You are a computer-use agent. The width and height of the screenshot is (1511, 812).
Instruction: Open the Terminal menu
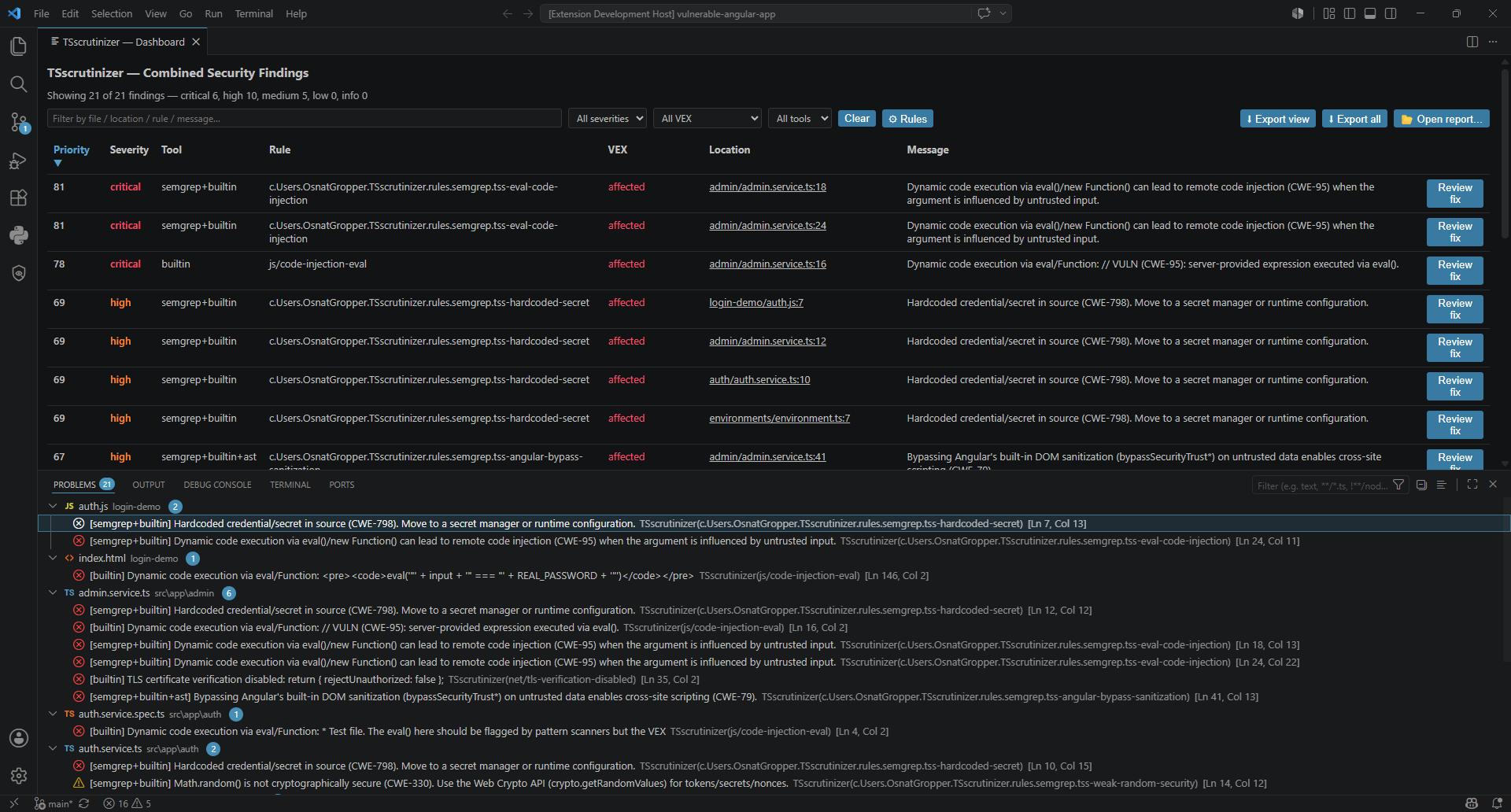point(254,13)
